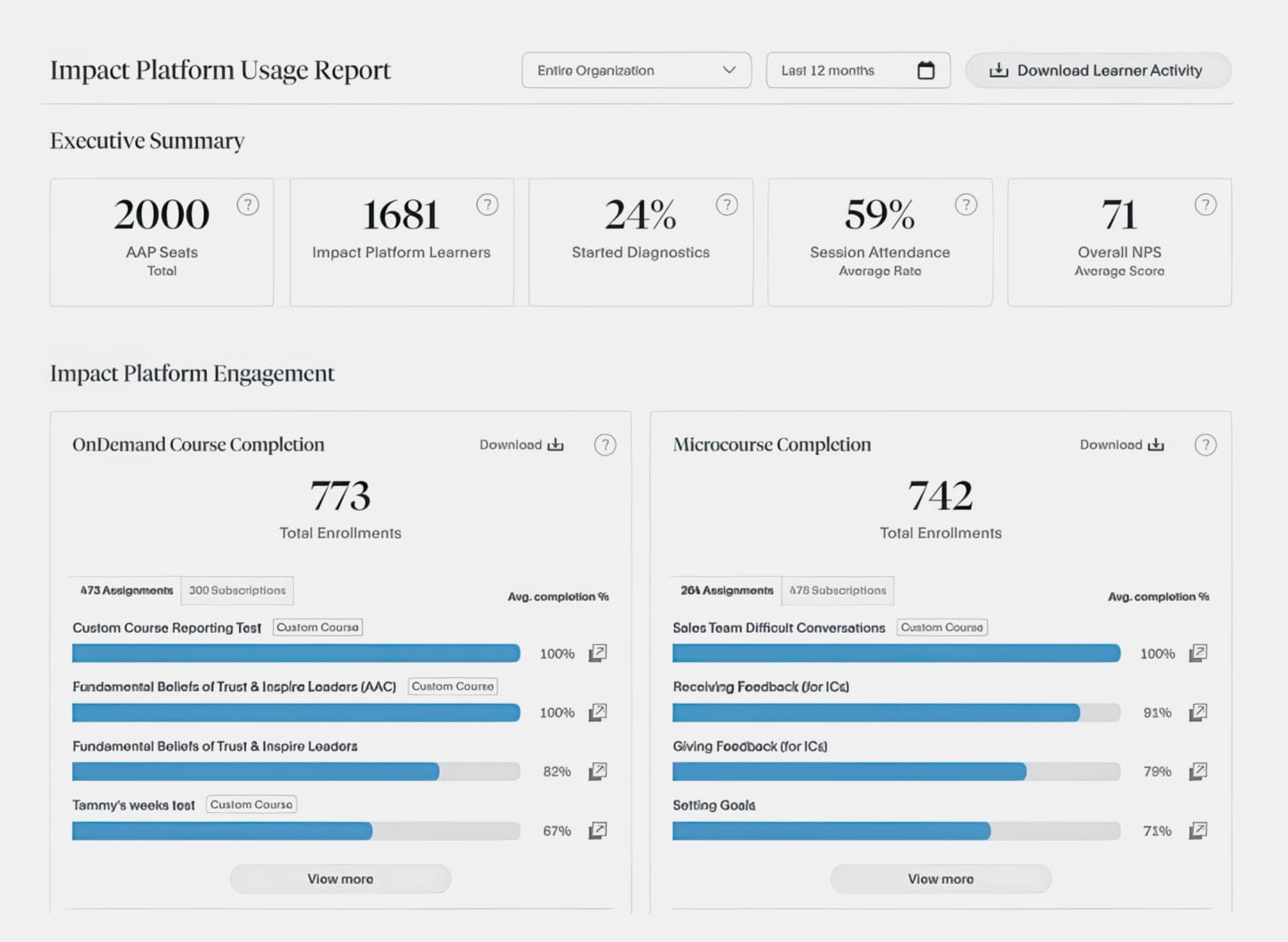This screenshot has width=1288, height=942.
Task: Open help for Impact Platform Learners card
Action: pyautogui.click(x=487, y=205)
